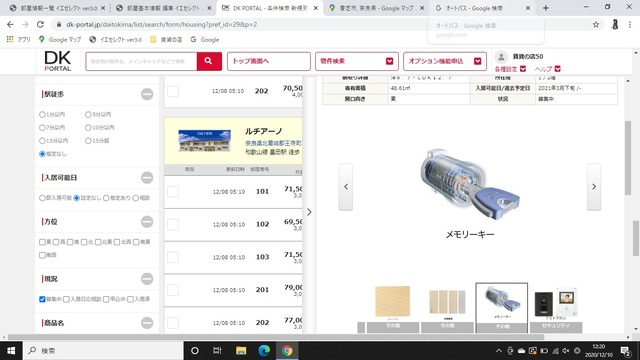Viewport: 640px width, 360px height.
Task: Tick the checkbox for room 101 row
Action: (x=173, y=191)
